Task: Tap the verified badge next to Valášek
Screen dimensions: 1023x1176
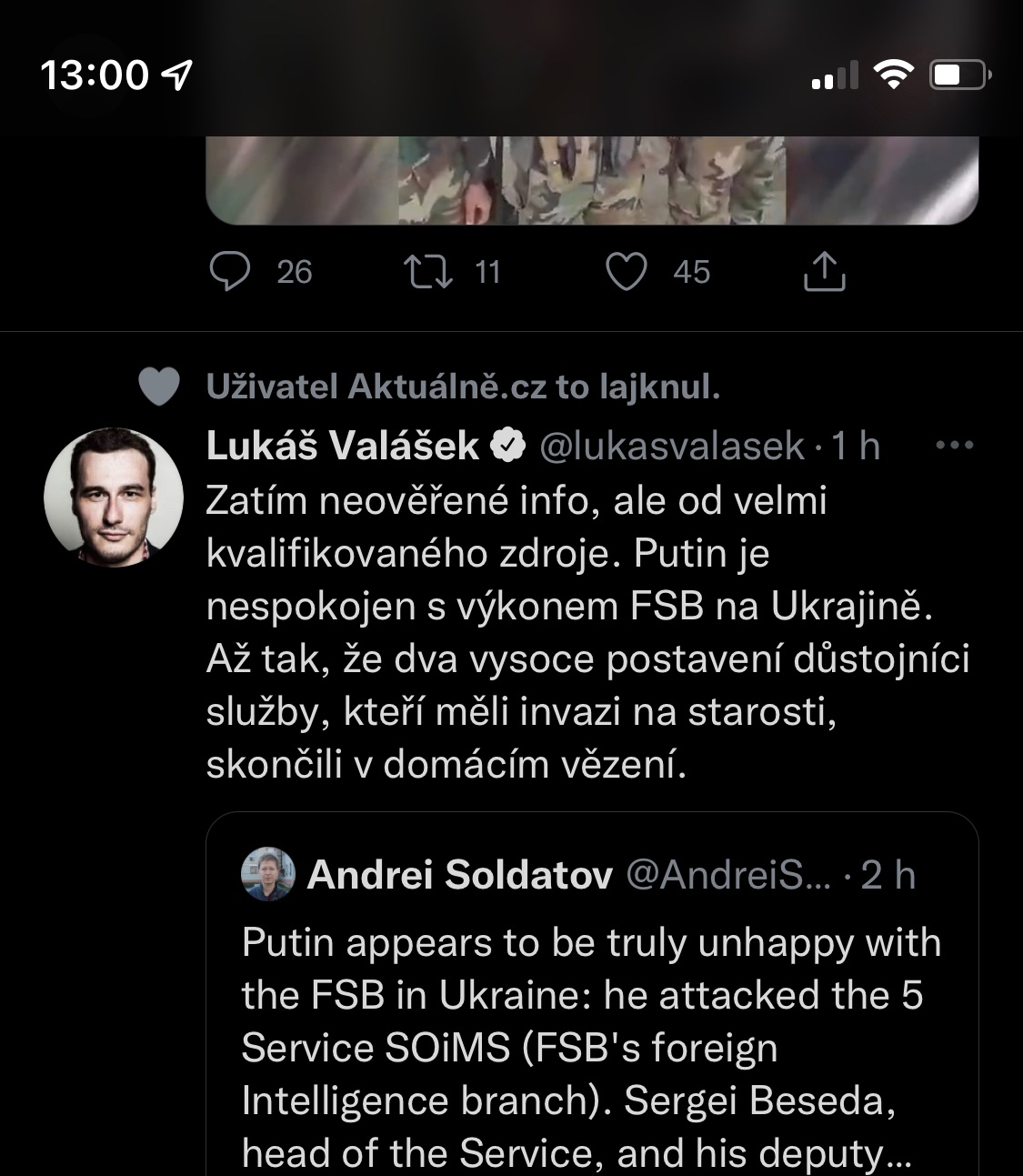Action: click(508, 446)
